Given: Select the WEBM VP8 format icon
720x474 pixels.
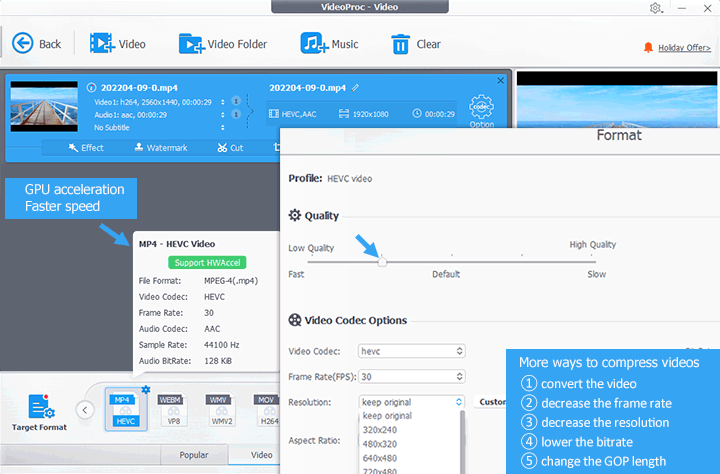Looking at the screenshot, I should pyautogui.click(x=174, y=410).
